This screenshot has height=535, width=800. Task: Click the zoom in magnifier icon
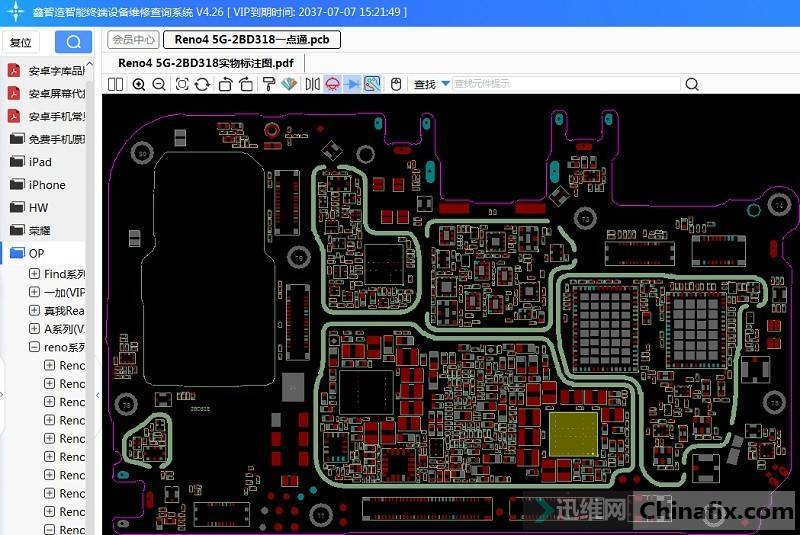pos(139,85)
